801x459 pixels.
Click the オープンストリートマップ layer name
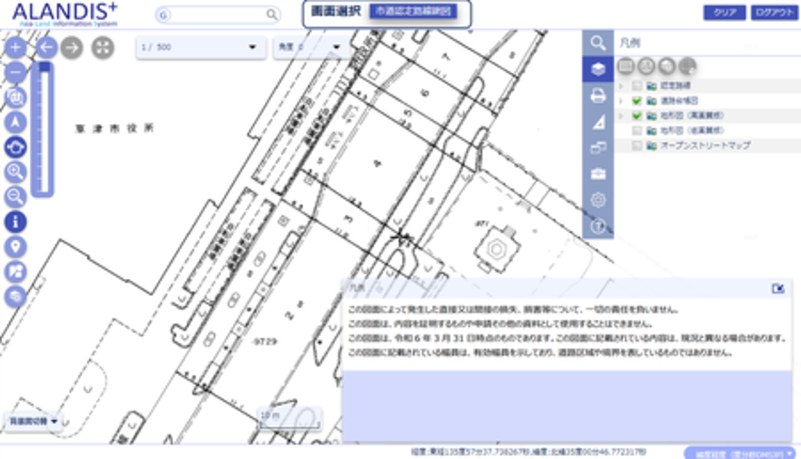tap(705, 146)
